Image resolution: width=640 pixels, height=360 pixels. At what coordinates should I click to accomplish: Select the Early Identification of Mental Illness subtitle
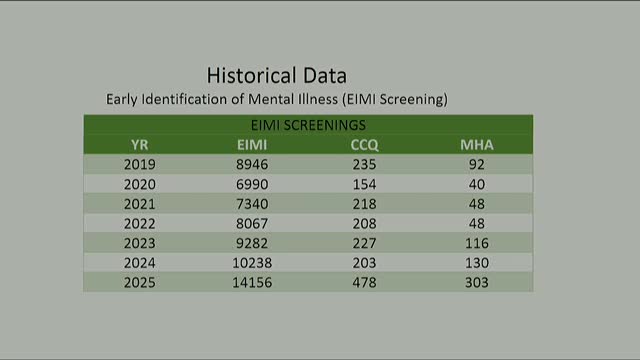point(277,99)
